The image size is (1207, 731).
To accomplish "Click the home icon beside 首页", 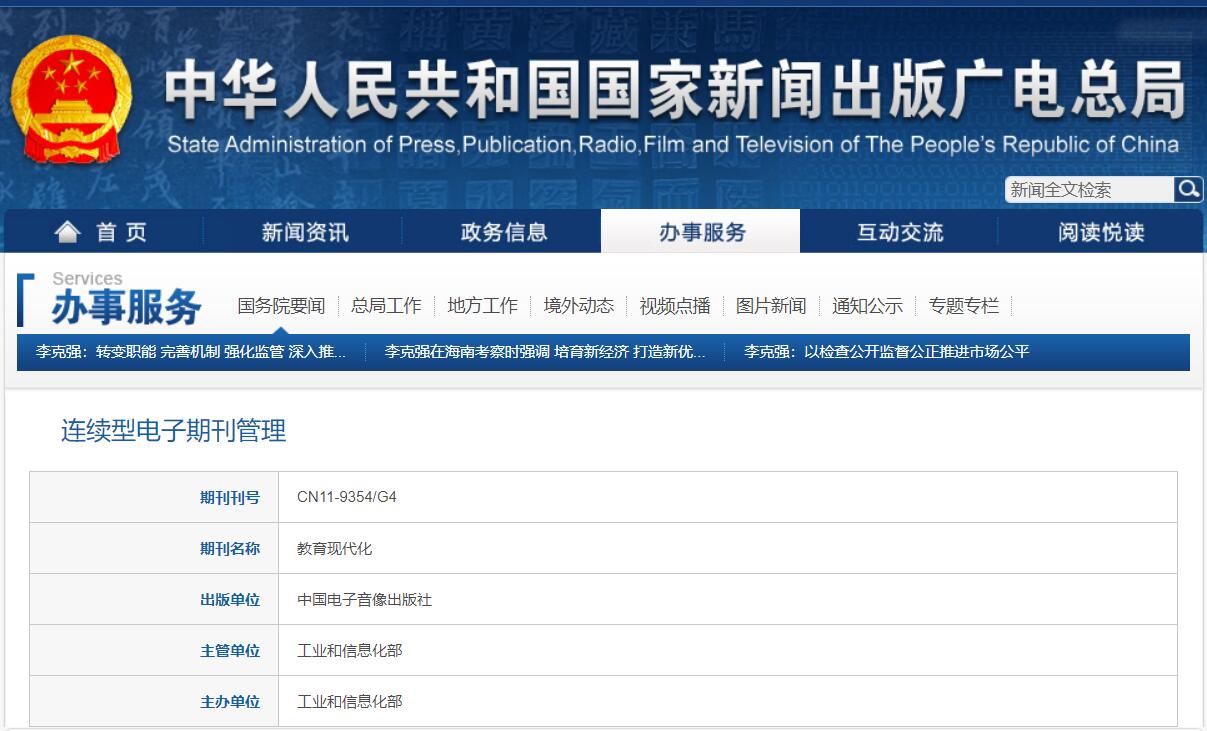I will coord(68,232).
